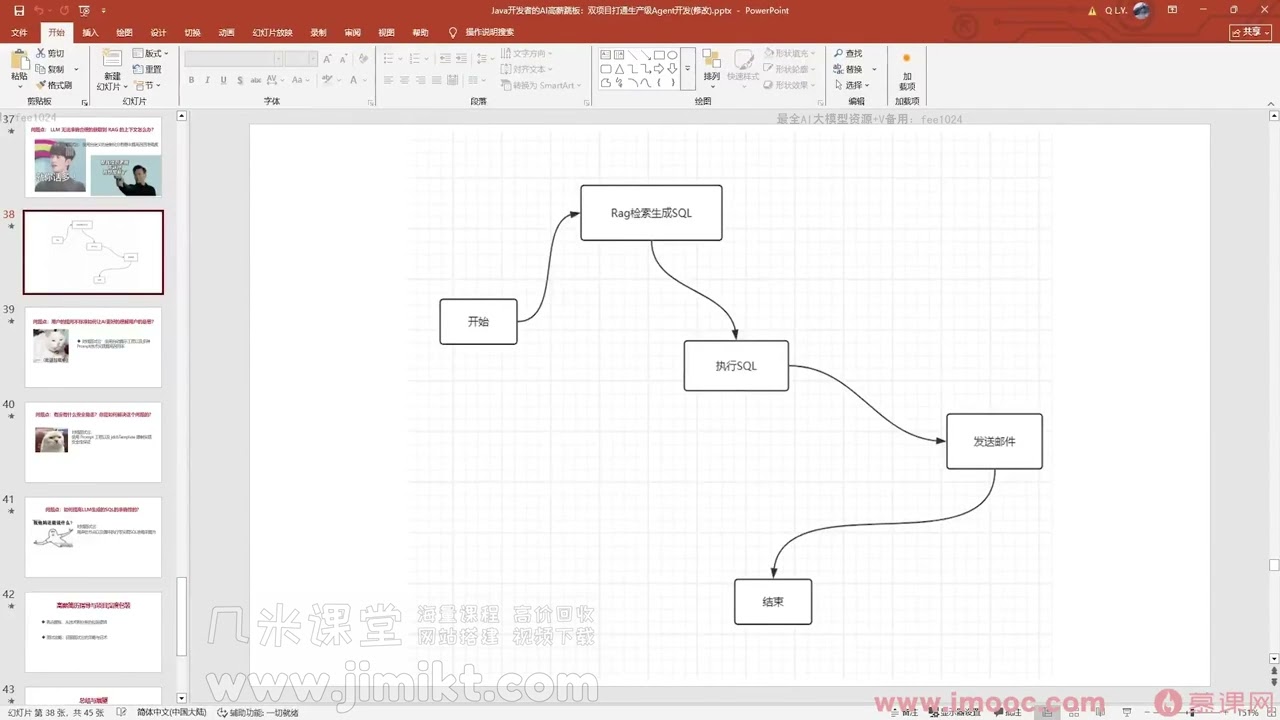The height and width of the screenshot is (720, 1280).
Task: Select the oval shape in gallery
Action: 672,55
